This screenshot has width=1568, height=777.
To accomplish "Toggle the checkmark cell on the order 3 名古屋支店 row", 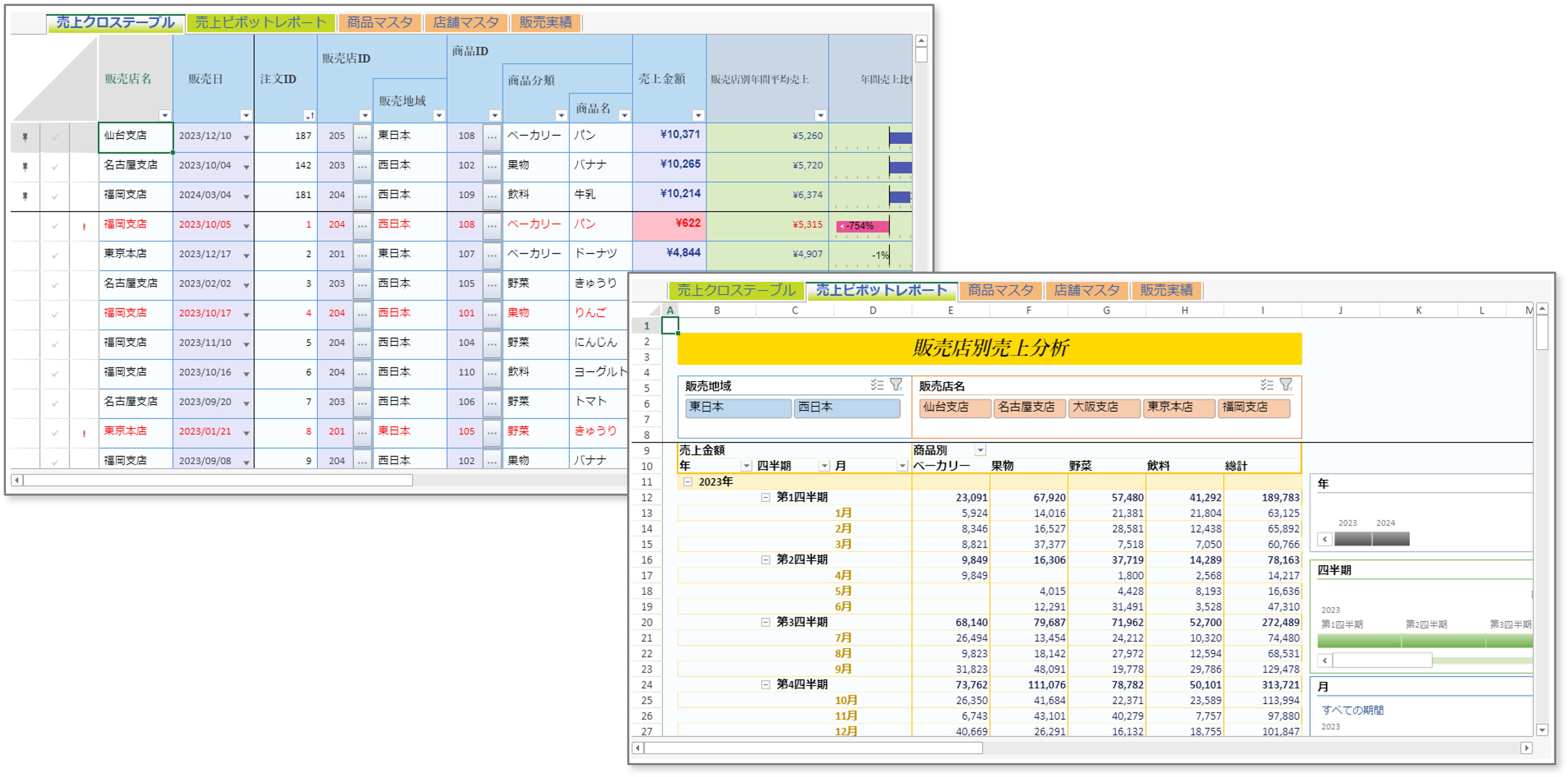I will pos(55,285).
